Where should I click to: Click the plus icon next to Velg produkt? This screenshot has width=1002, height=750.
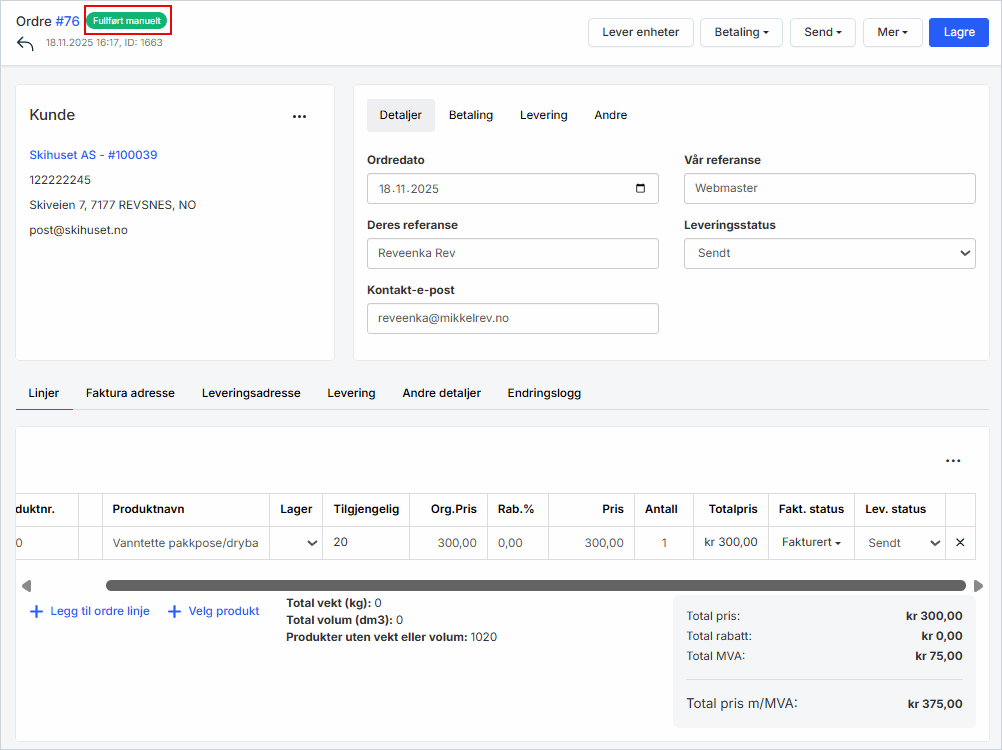tap(174, 611)
